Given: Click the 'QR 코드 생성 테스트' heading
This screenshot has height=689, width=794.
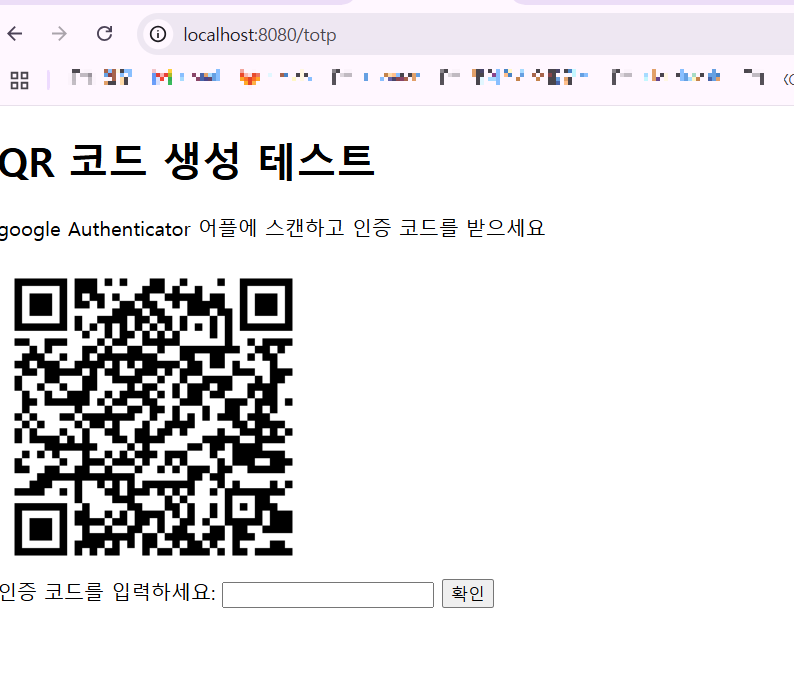Looking at the screenshot, I should click(x=186, y=162).
